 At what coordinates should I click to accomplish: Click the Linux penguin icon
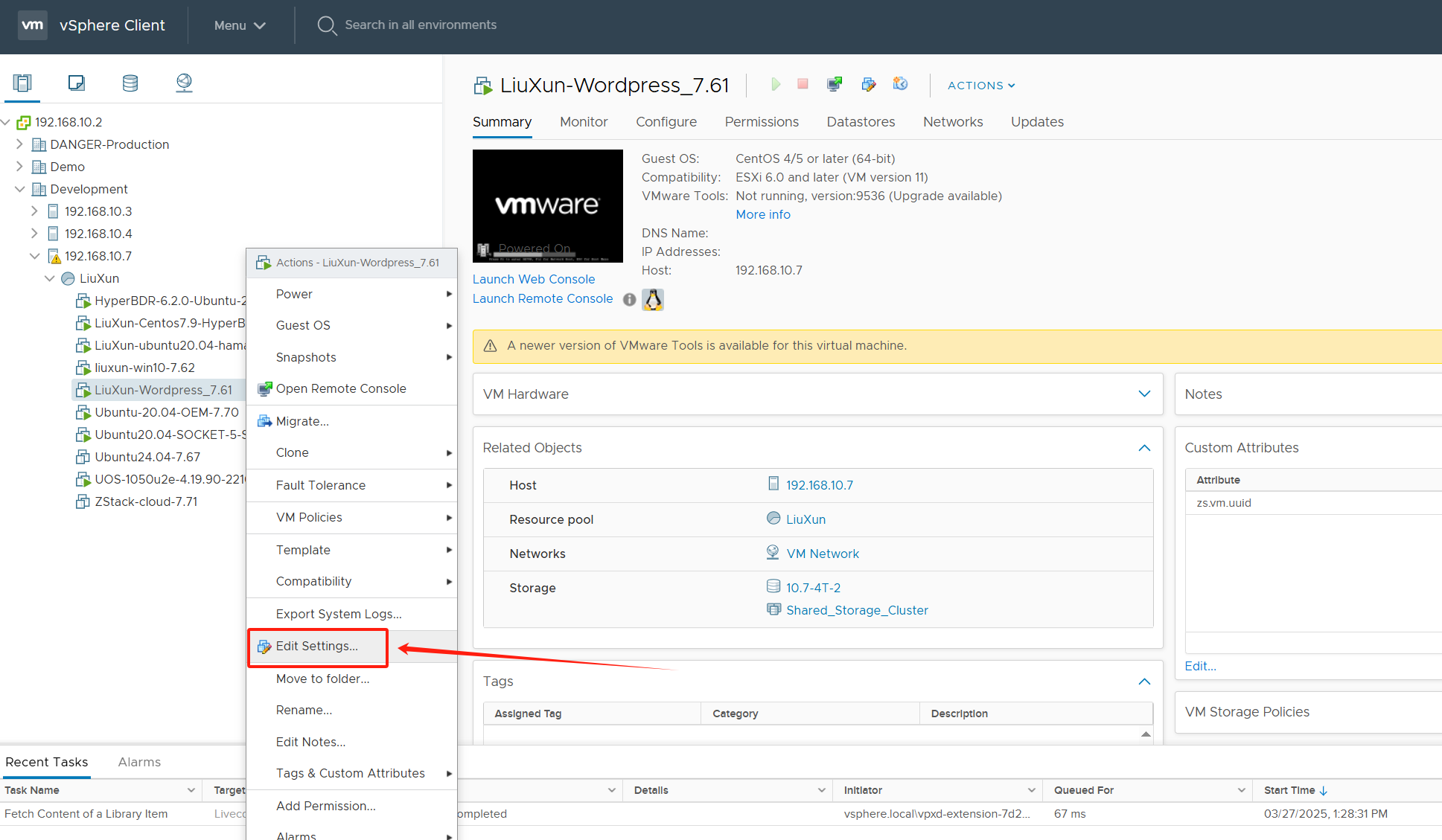[x=653, y=299]
